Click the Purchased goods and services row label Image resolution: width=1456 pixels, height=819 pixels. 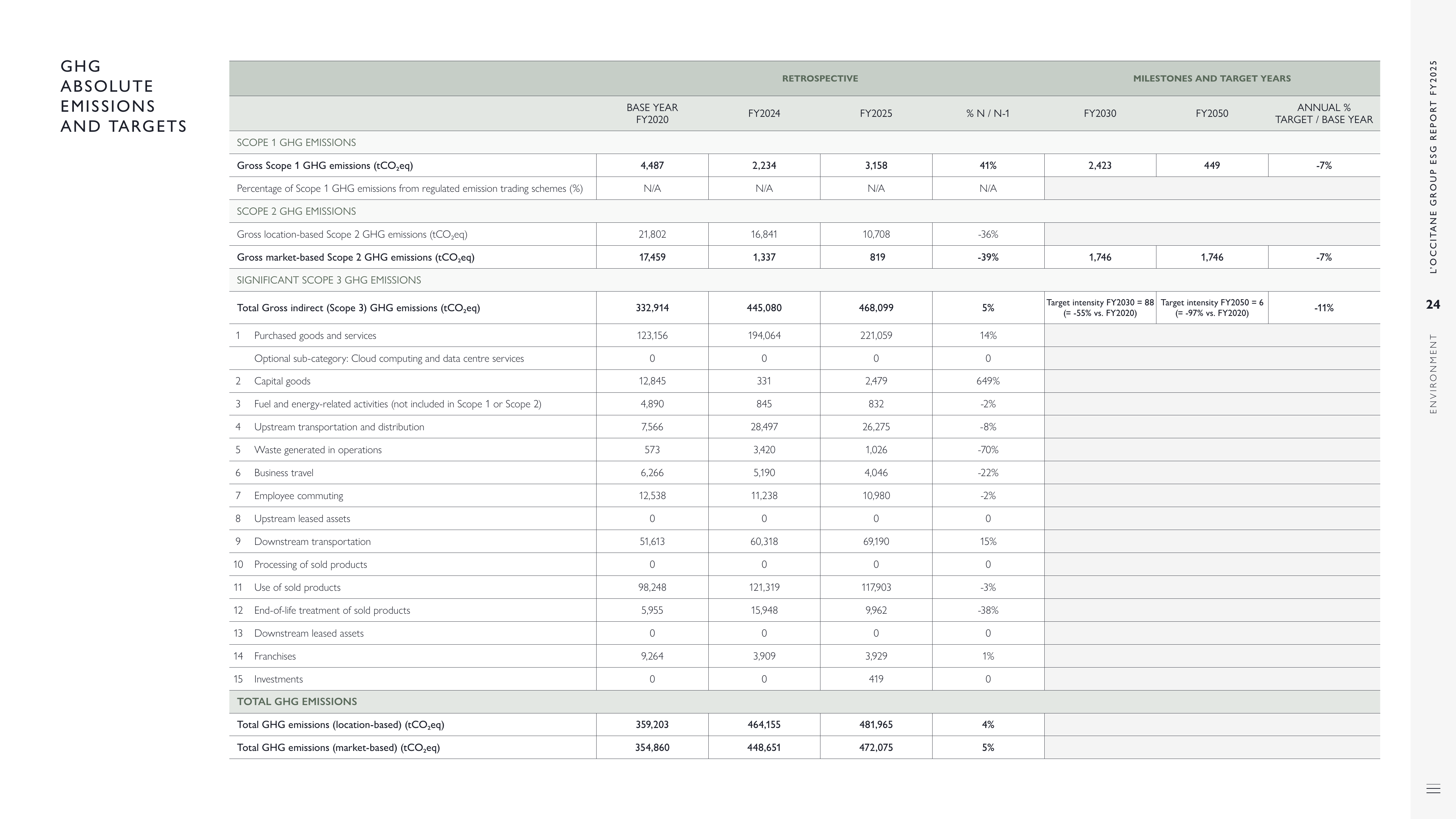(315, 336)
